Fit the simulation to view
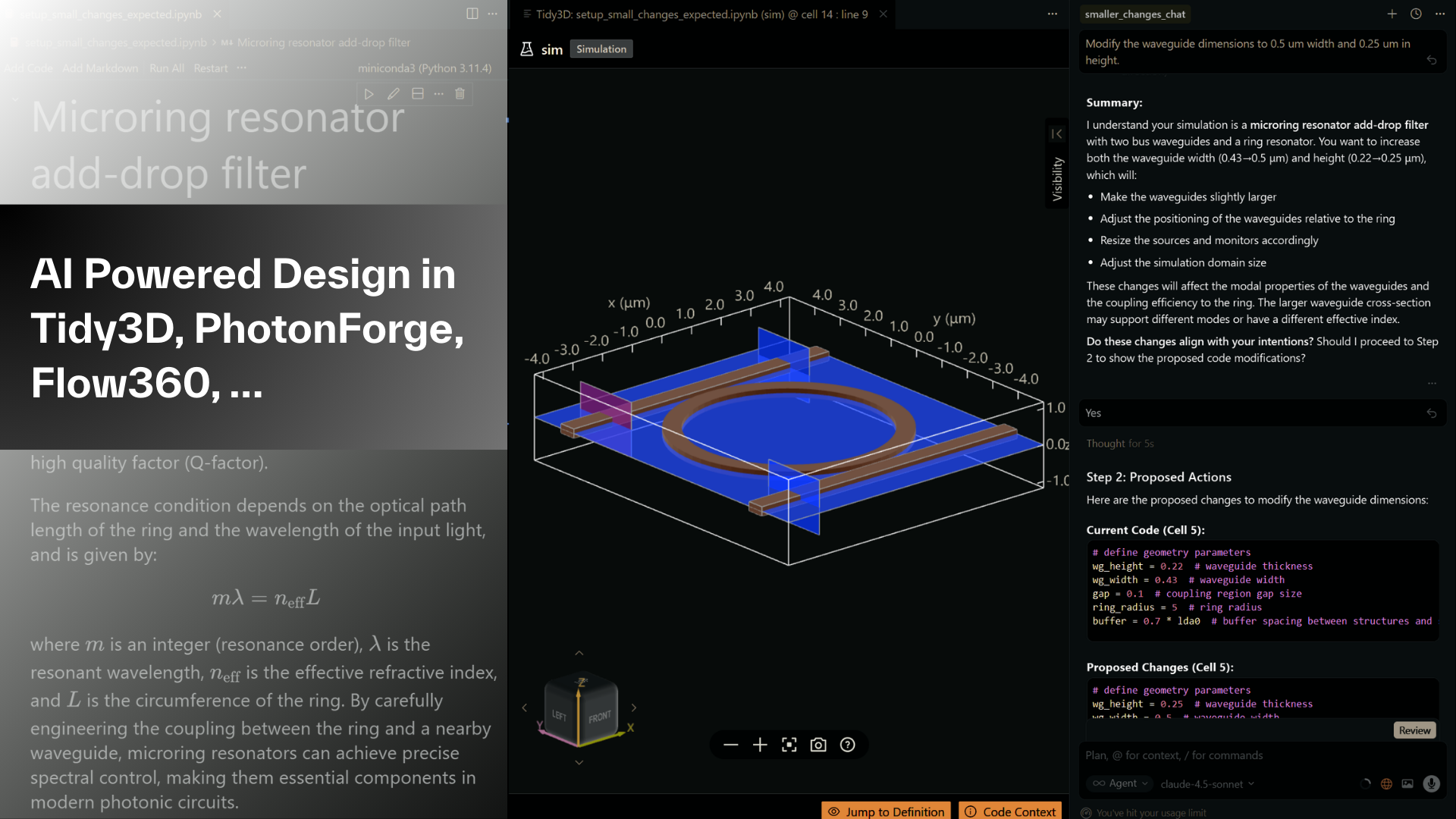The width and height of the screenshot is (1456, 819). click(x=789, y=745)
